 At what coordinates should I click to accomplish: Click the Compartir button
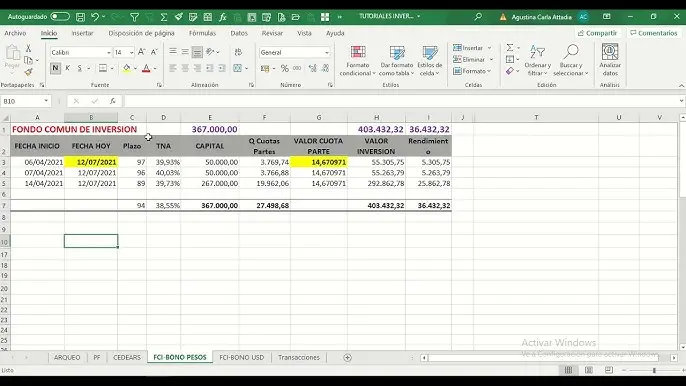[x=597, y=33]
